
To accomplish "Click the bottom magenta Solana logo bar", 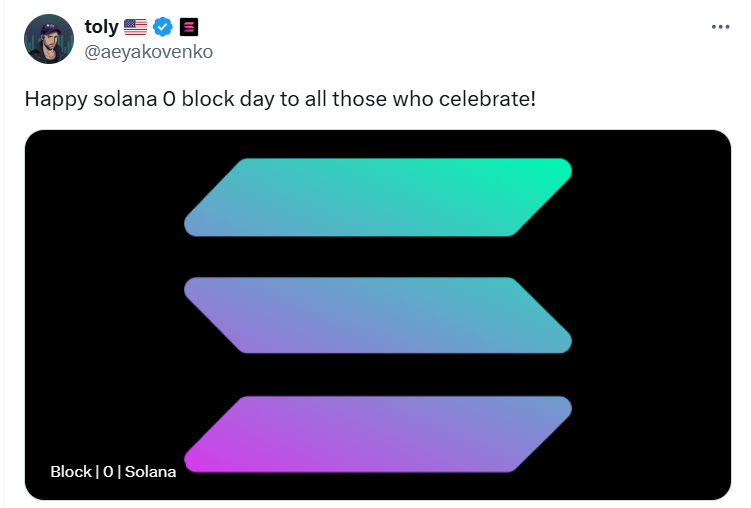I will [378, 434].
